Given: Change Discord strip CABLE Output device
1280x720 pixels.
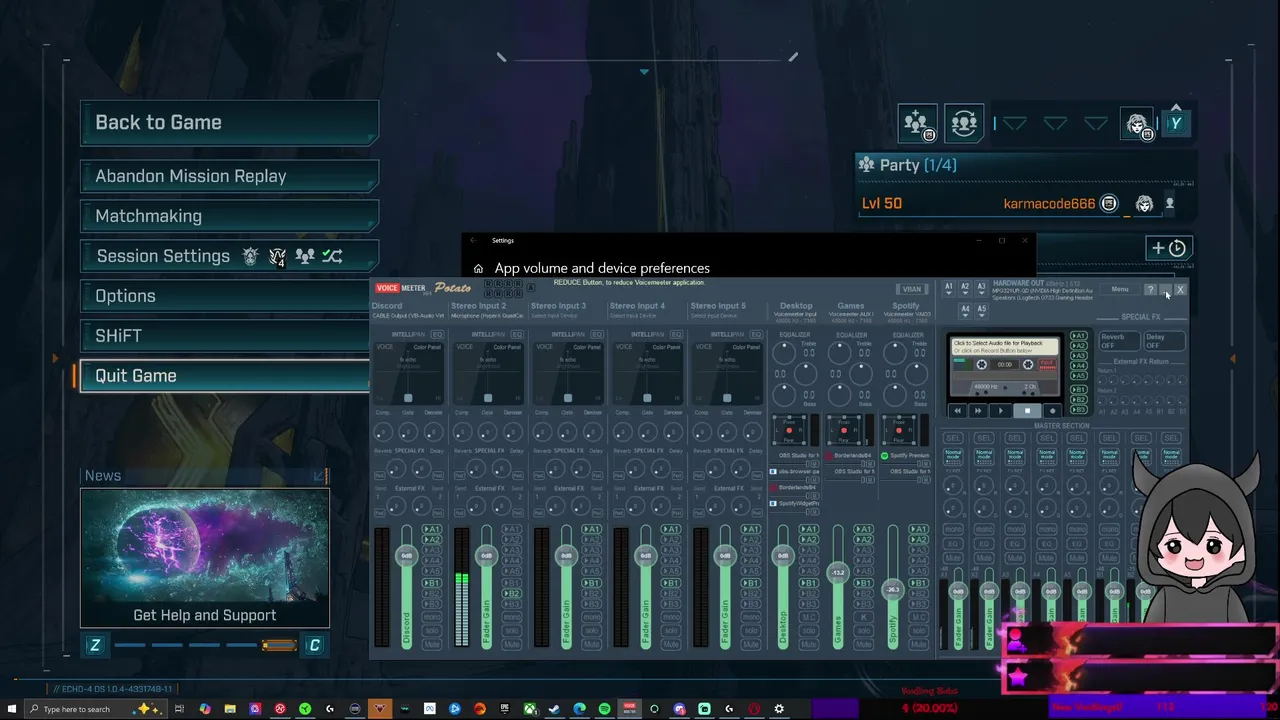Looking at the screenshot, I should 408,316.
